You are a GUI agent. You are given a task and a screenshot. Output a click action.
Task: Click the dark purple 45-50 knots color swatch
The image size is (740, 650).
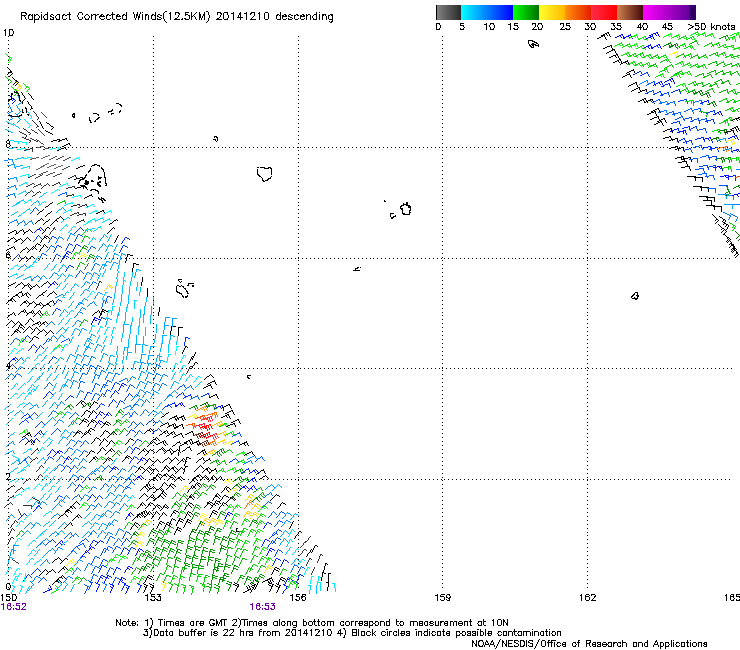click(682, 12)
